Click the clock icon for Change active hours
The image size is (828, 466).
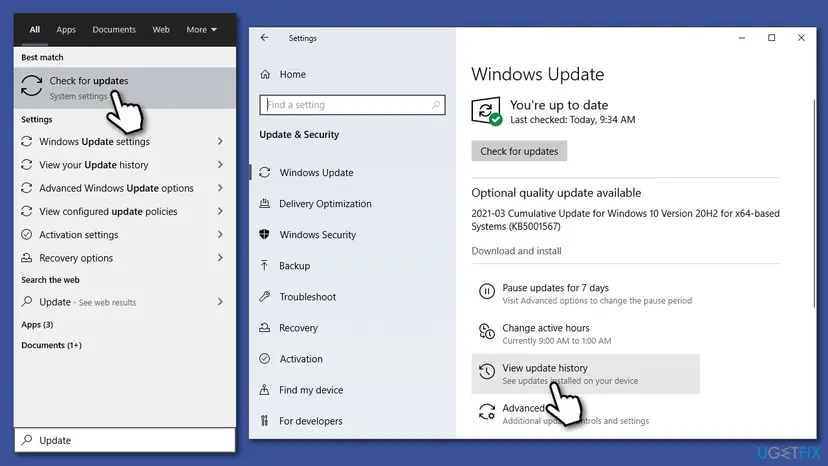[x=486, y=331]
